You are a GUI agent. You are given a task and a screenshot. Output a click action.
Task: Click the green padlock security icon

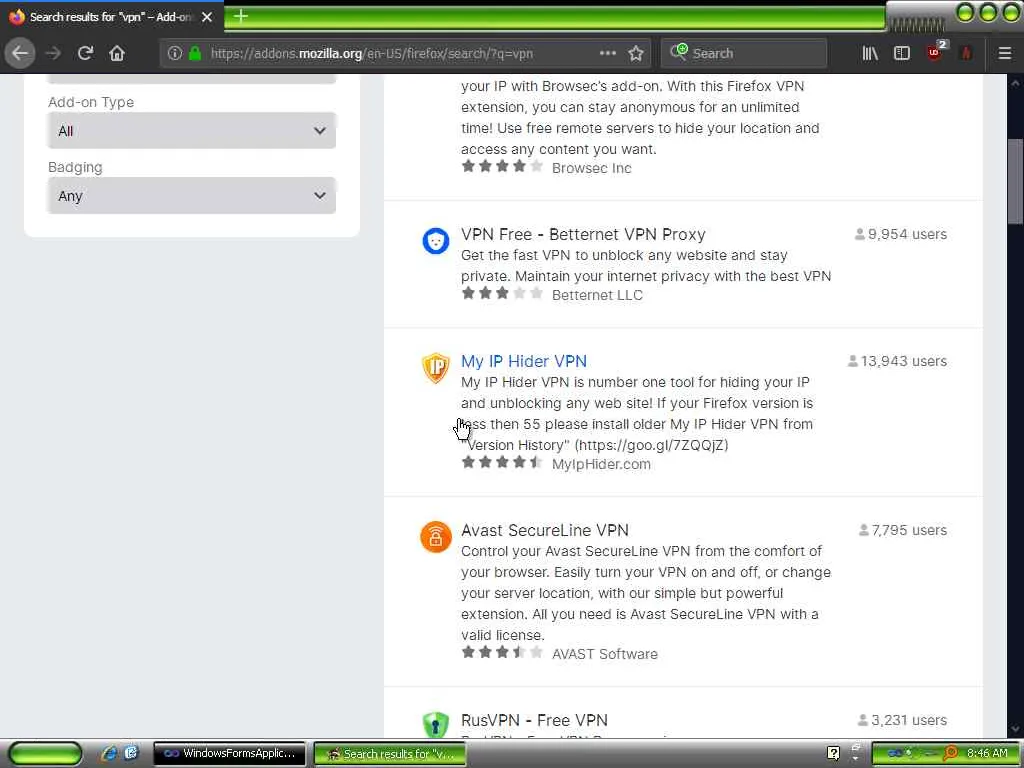[195, 53]
